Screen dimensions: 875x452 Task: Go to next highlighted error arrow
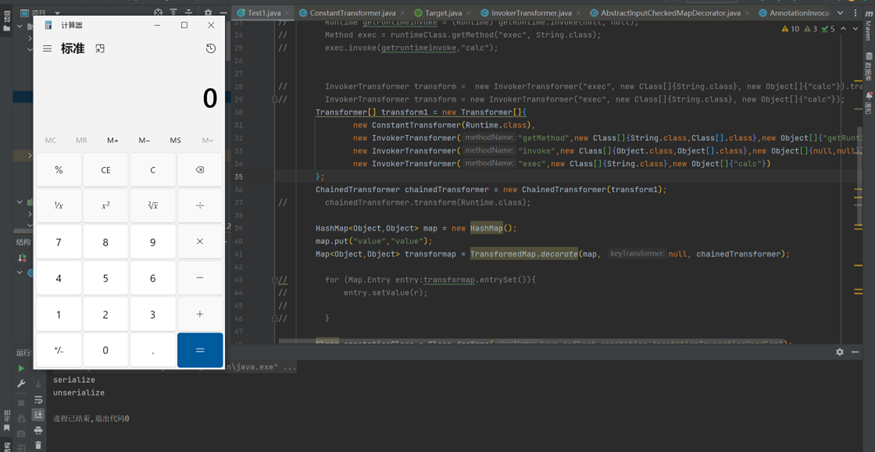pyautogui.click(x=855, y=29)
